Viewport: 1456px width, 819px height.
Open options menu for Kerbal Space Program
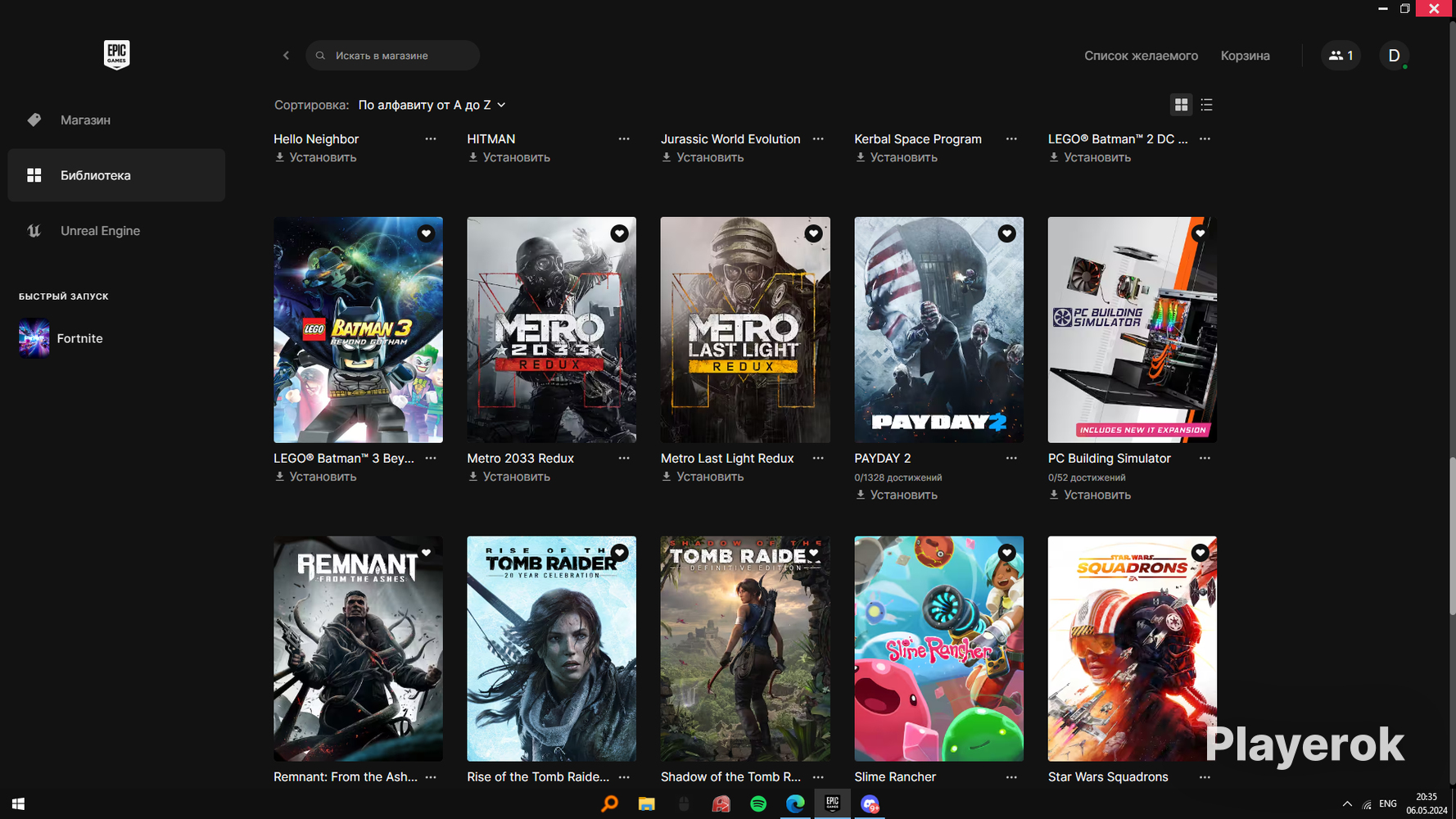[1011, 139]
